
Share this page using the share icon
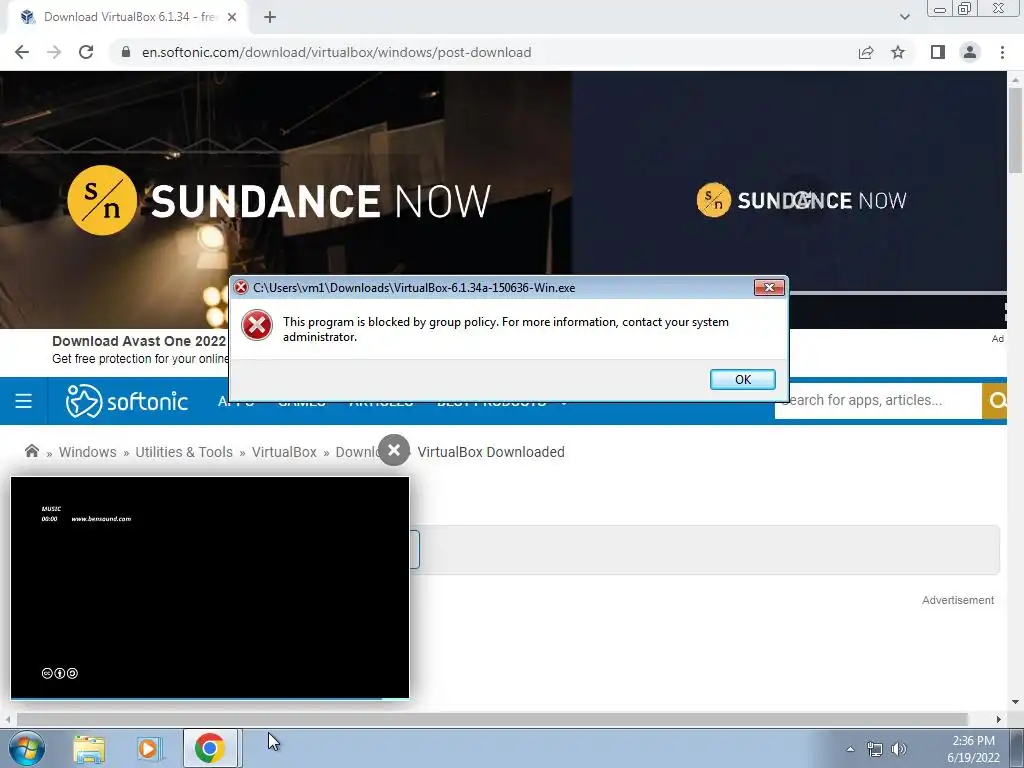[866, 52]
